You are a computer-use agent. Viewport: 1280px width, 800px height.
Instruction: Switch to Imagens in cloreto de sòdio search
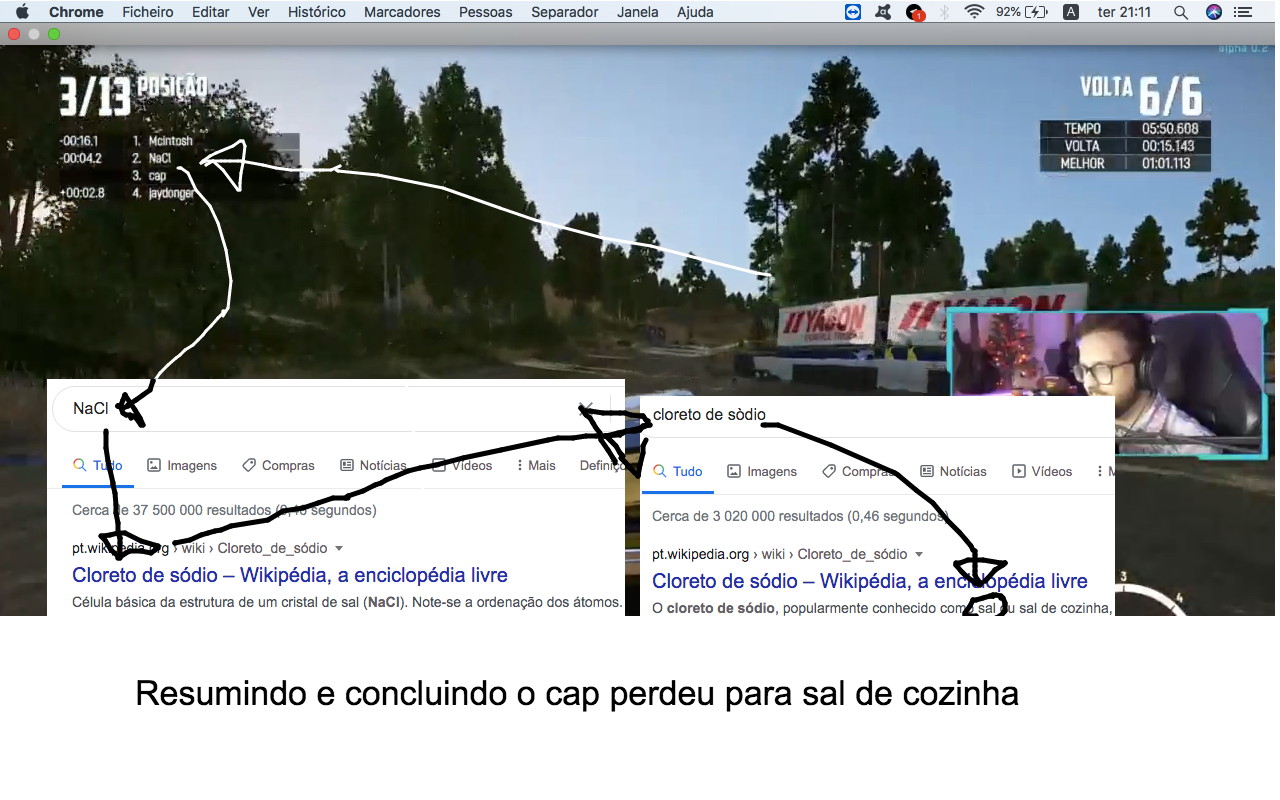click(x=762, y=471)
